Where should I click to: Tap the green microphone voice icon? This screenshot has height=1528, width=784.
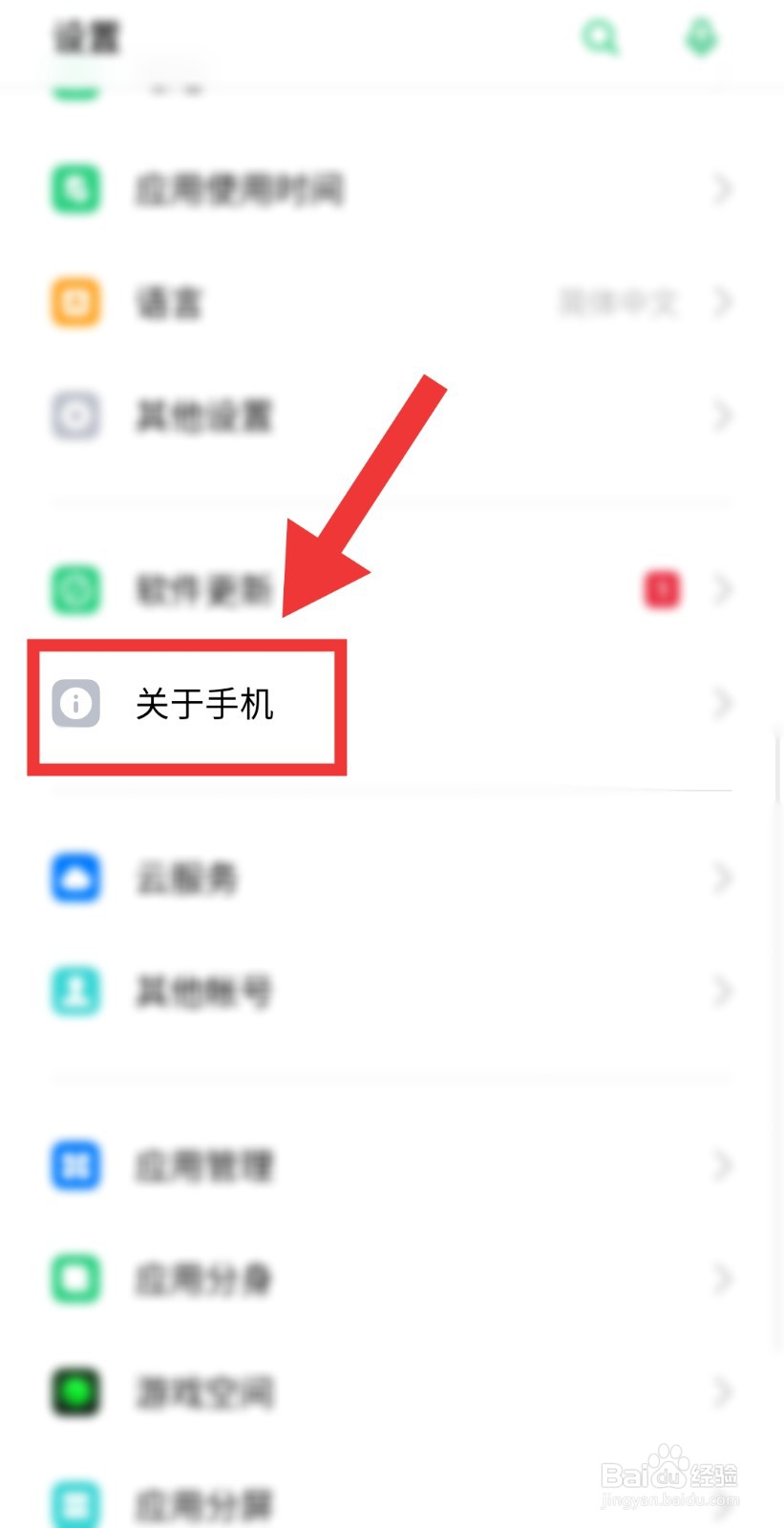click(702, 38)
